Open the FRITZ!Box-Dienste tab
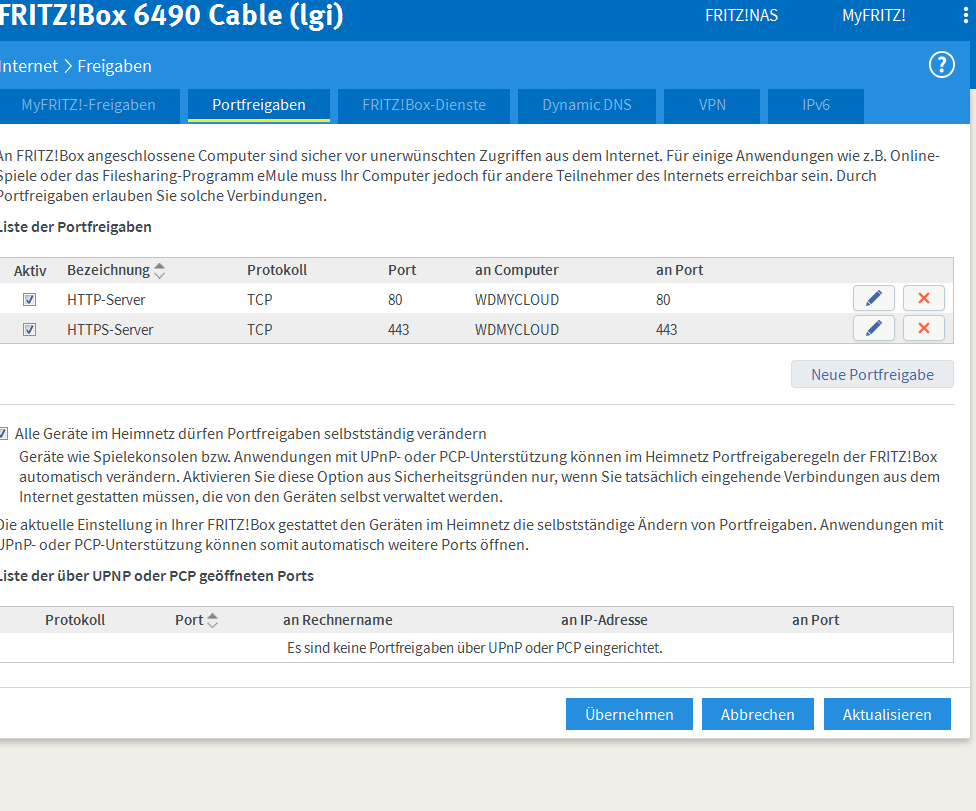Screen dimensions: 976x811 click(424, 105)
